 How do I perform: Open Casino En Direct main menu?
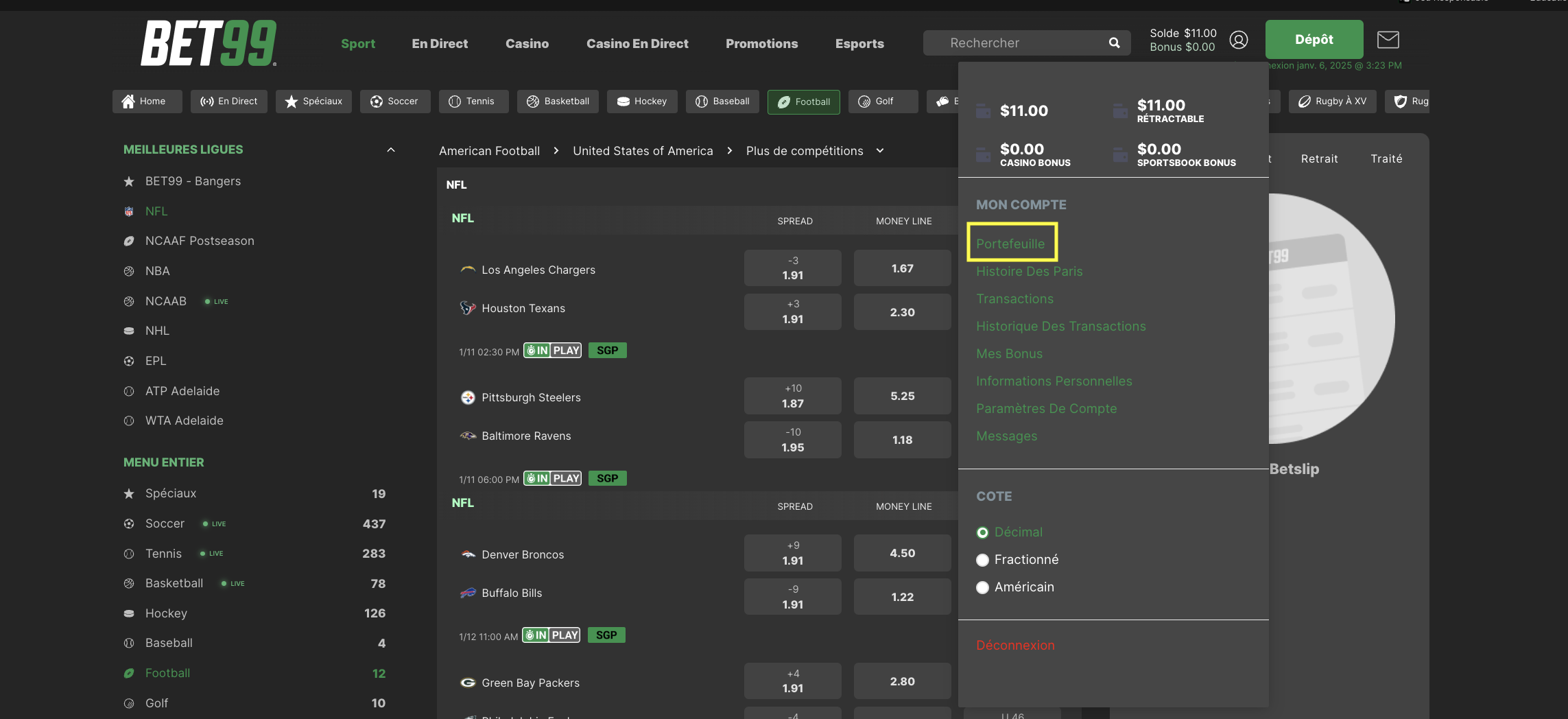pyautogui.click(x=637, y=43)
